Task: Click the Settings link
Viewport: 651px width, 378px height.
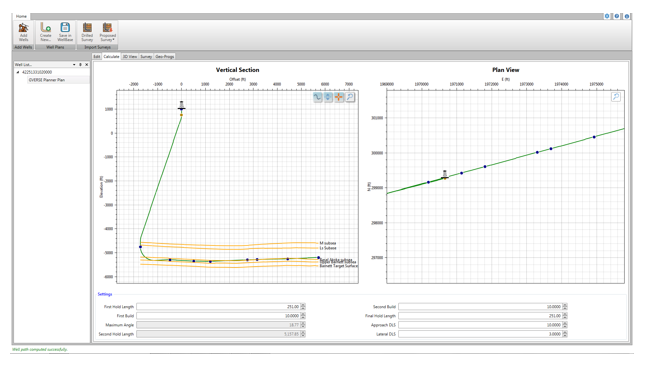Action: (x=105, y=294)
